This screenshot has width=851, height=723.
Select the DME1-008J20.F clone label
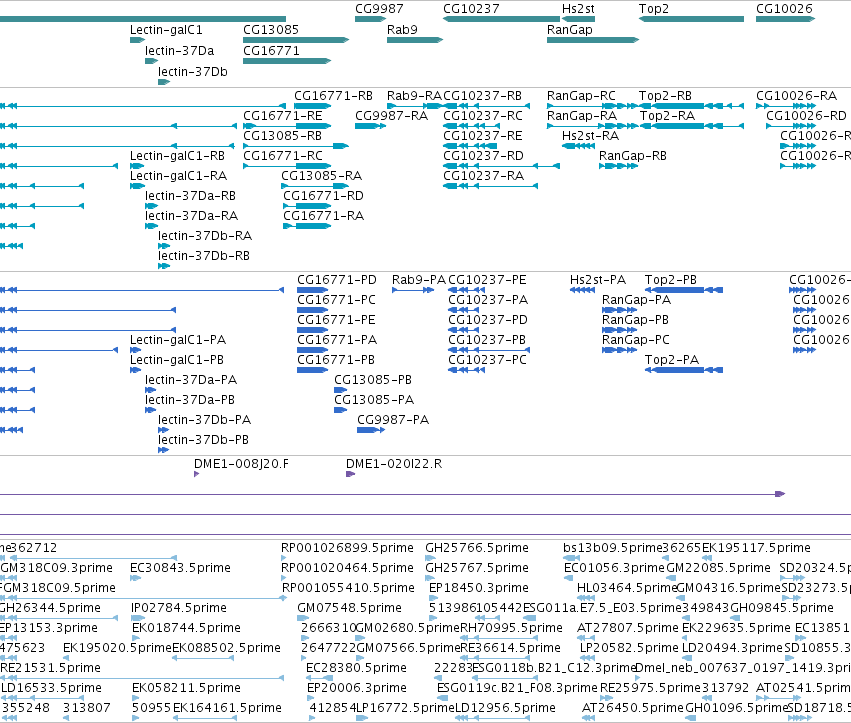242,465
